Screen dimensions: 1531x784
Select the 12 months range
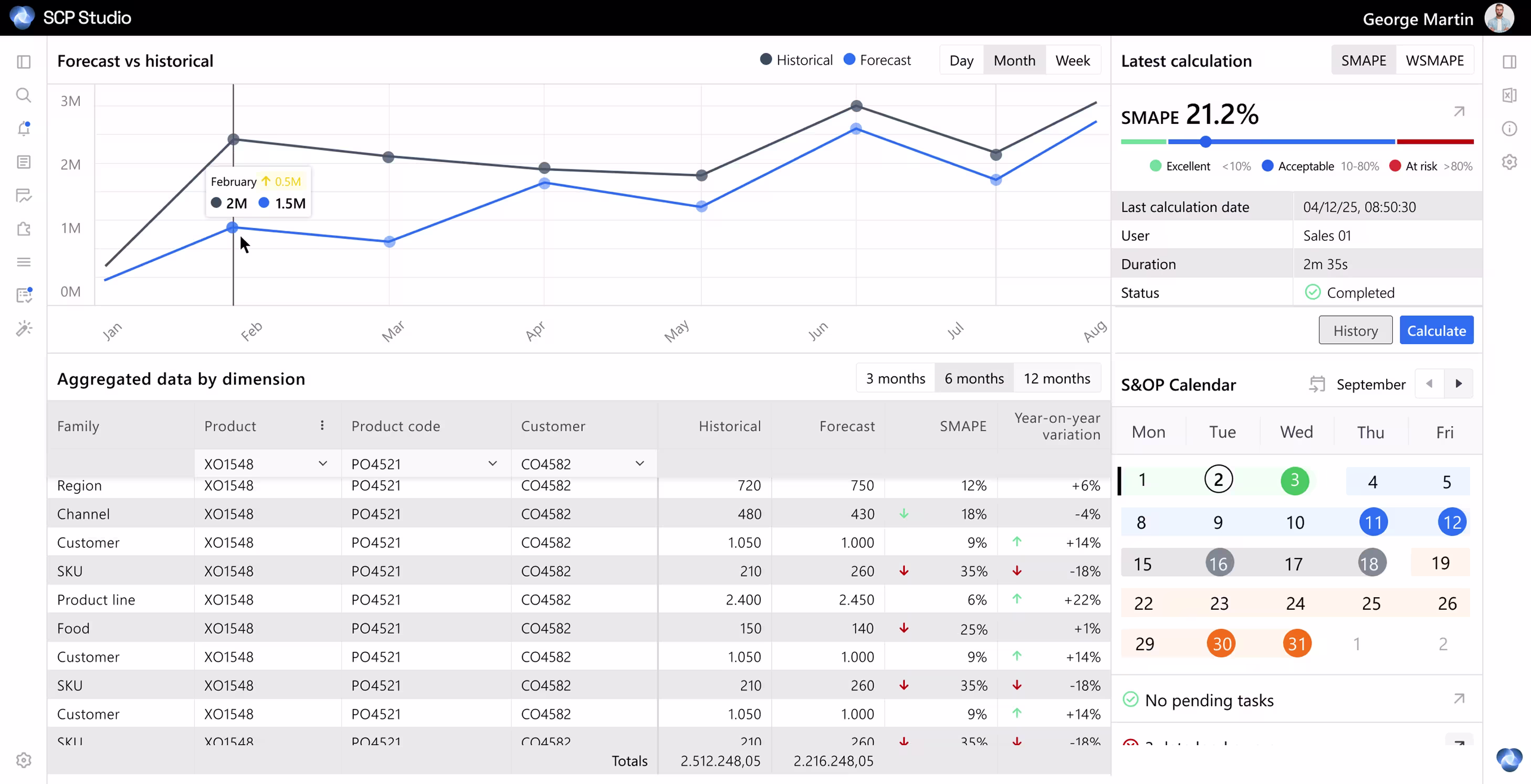(x=1056, y=378)
